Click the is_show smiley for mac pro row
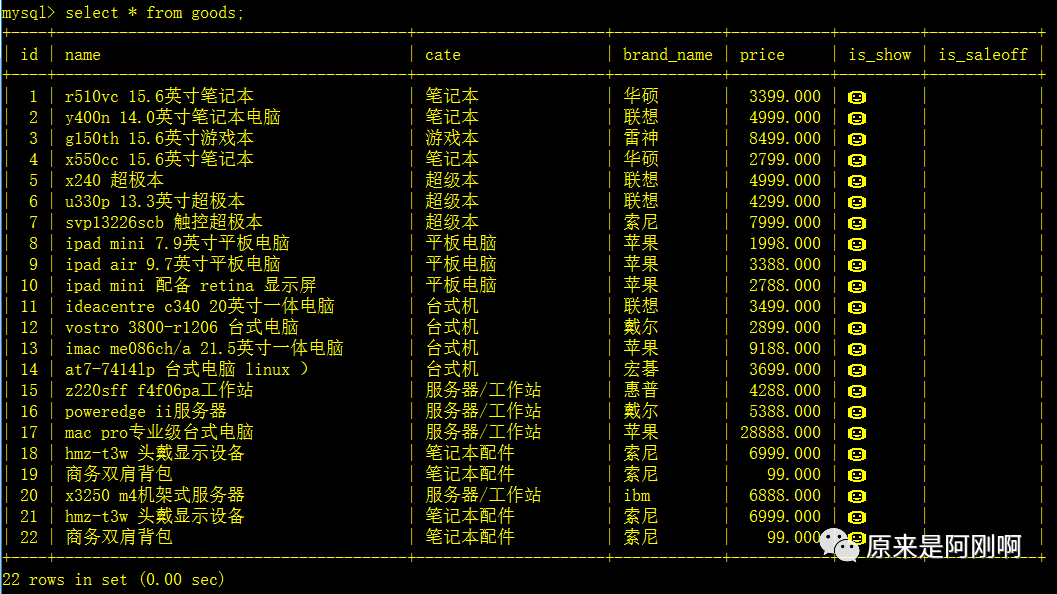The image size is (1057, 594). click(x=857, y=433)
